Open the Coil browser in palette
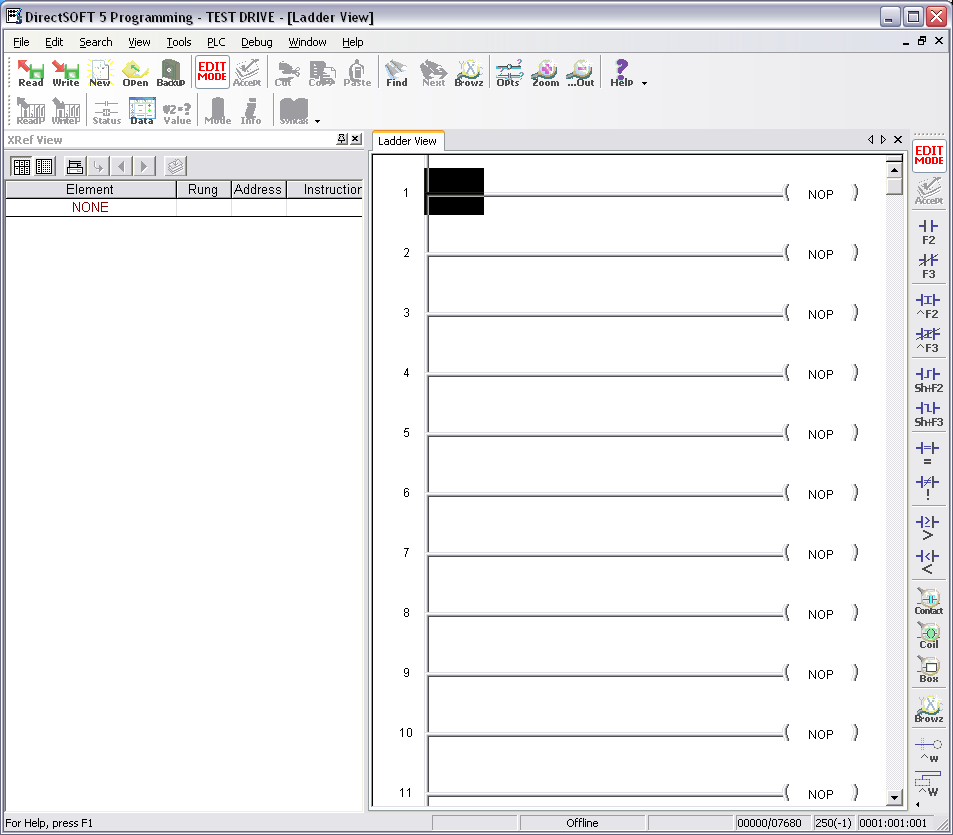 coord(929,636)
